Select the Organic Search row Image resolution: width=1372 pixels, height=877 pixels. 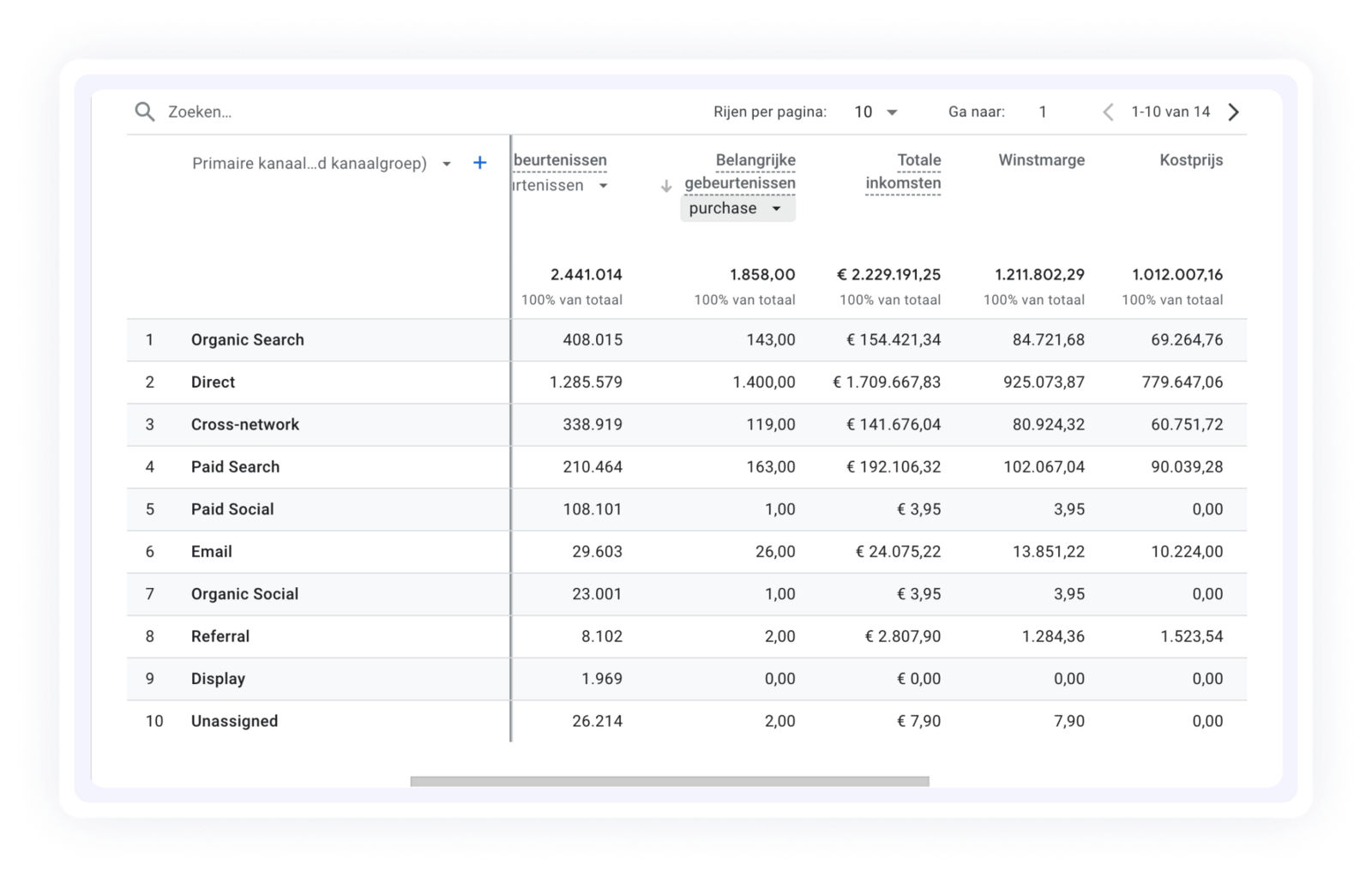(x=248, y=339)
